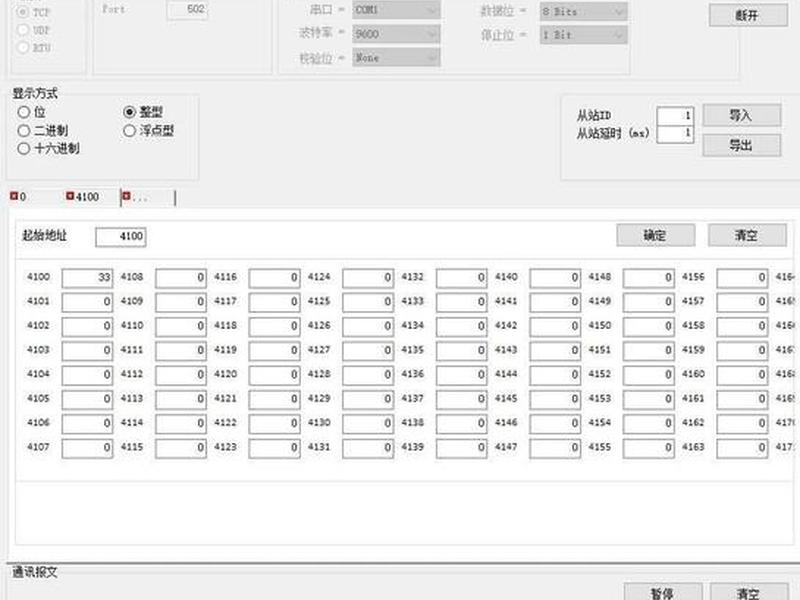
Task: Click the 通讯报文 section label
Action: [35, 572]
